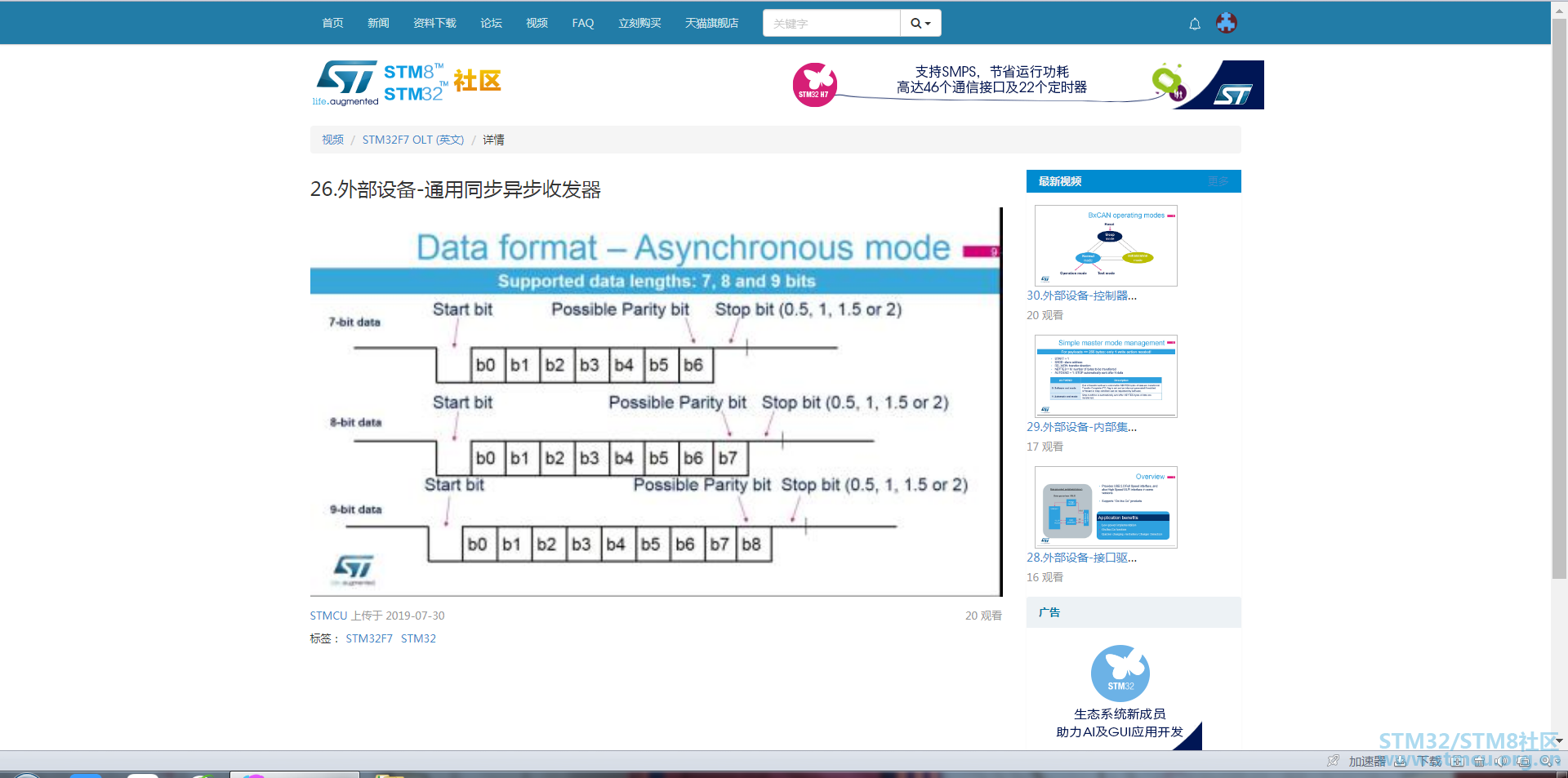Select the STM32F7 tag

click(369, 638)
